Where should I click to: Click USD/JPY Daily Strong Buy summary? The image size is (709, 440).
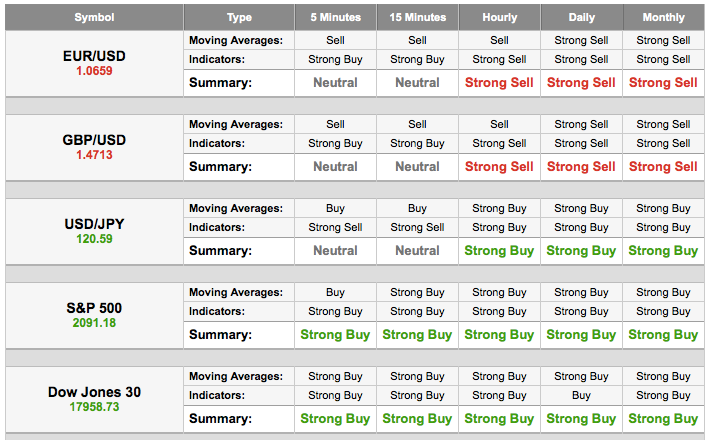[581, 251]
